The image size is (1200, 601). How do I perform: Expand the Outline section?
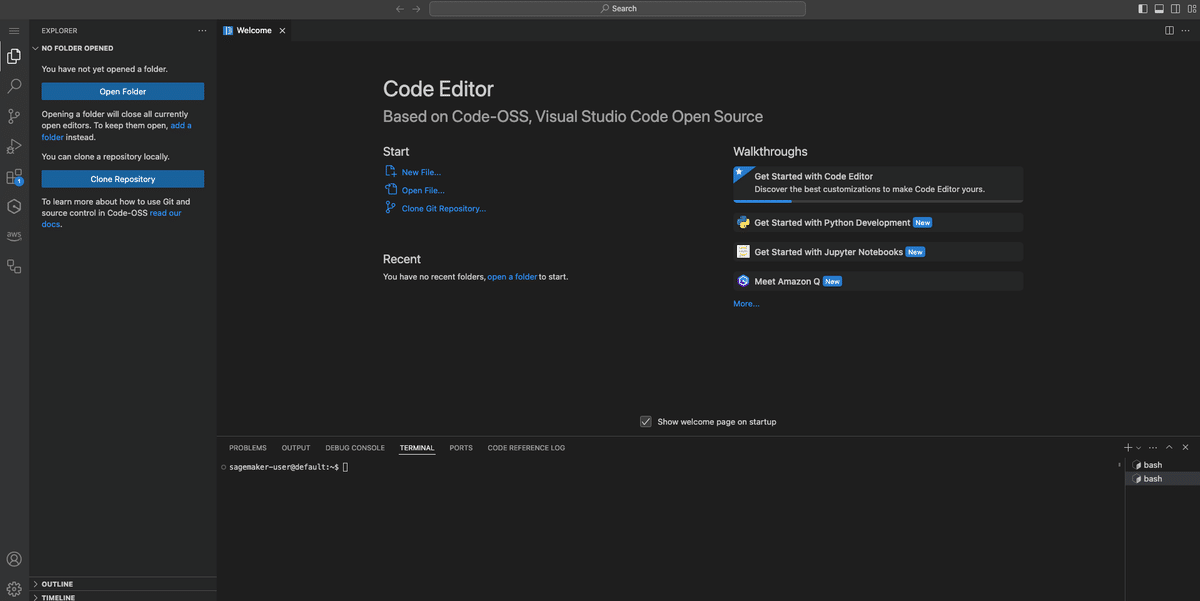[x=123, y=584]
